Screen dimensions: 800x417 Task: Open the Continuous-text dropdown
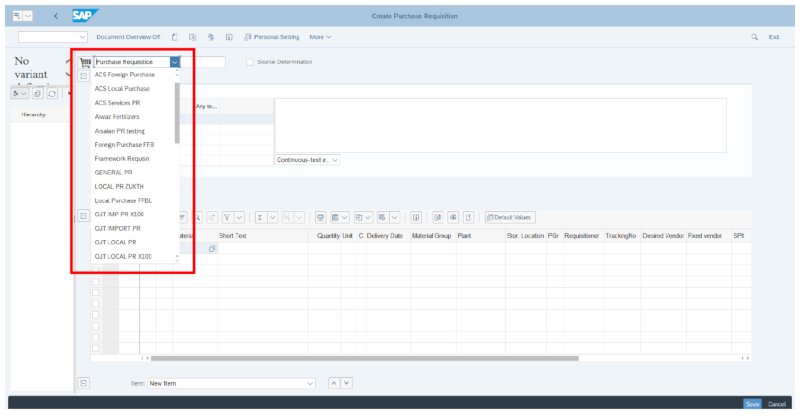tap(334, 159)
